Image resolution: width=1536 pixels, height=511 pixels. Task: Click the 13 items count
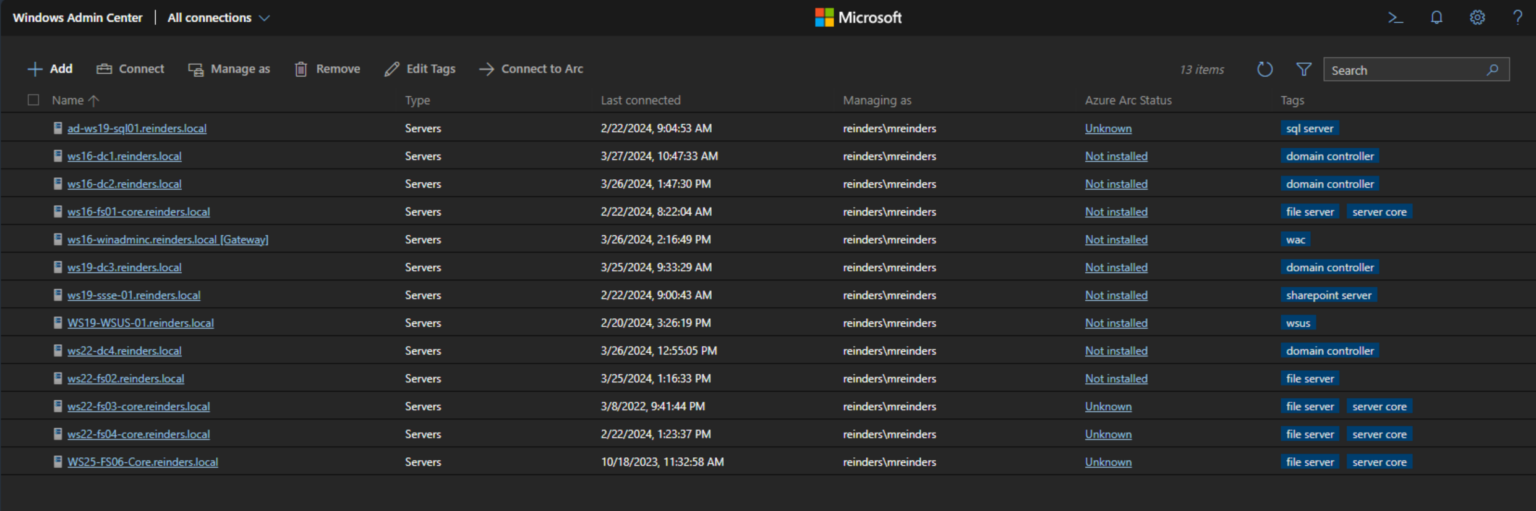pos(1201,70)
